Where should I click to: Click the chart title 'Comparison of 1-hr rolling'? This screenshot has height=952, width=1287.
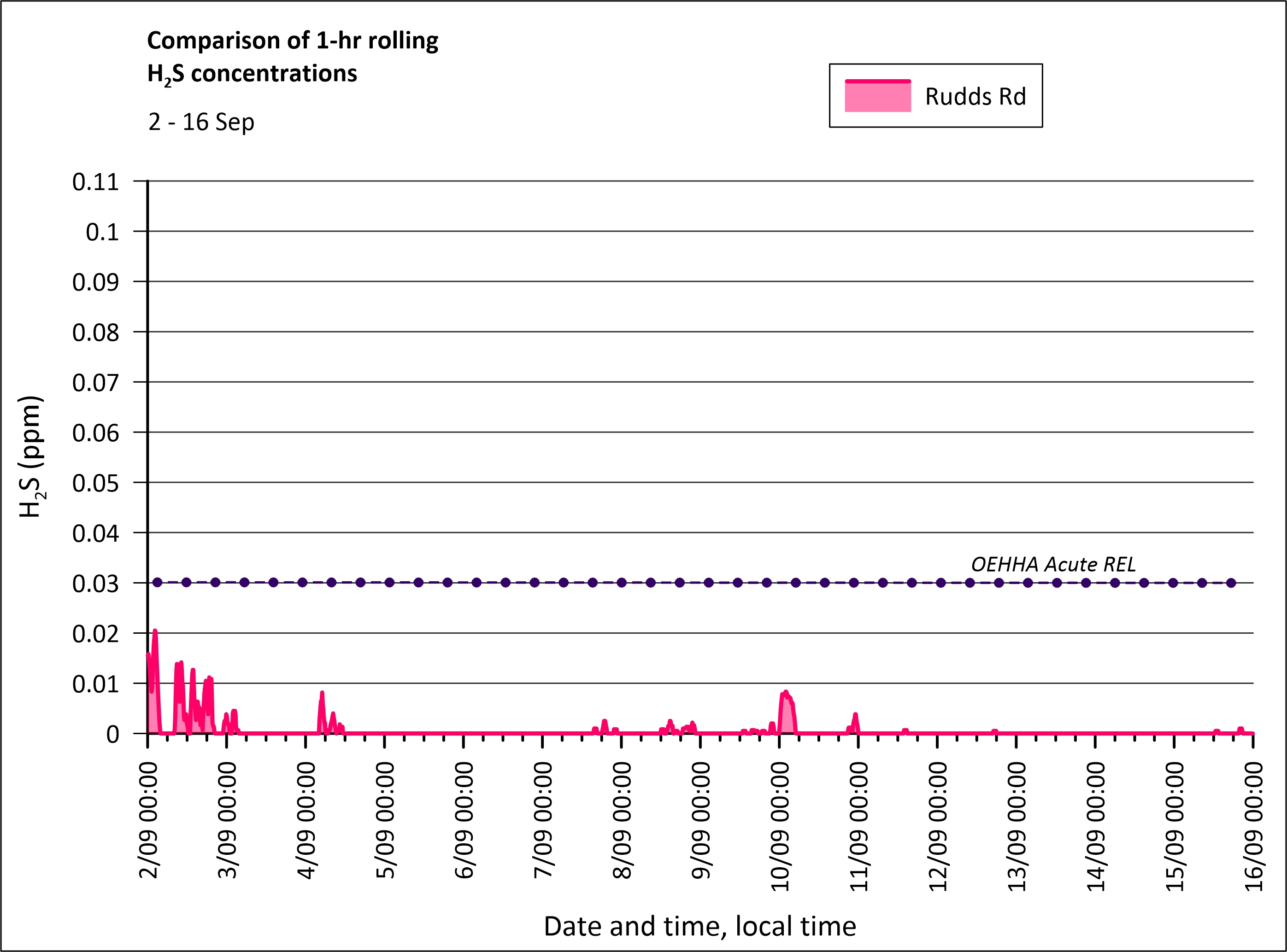point(292,41)
